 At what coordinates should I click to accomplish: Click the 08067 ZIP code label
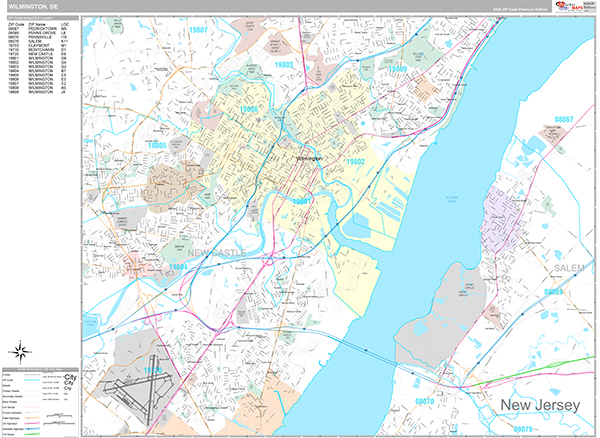click(x=563, y=119)
